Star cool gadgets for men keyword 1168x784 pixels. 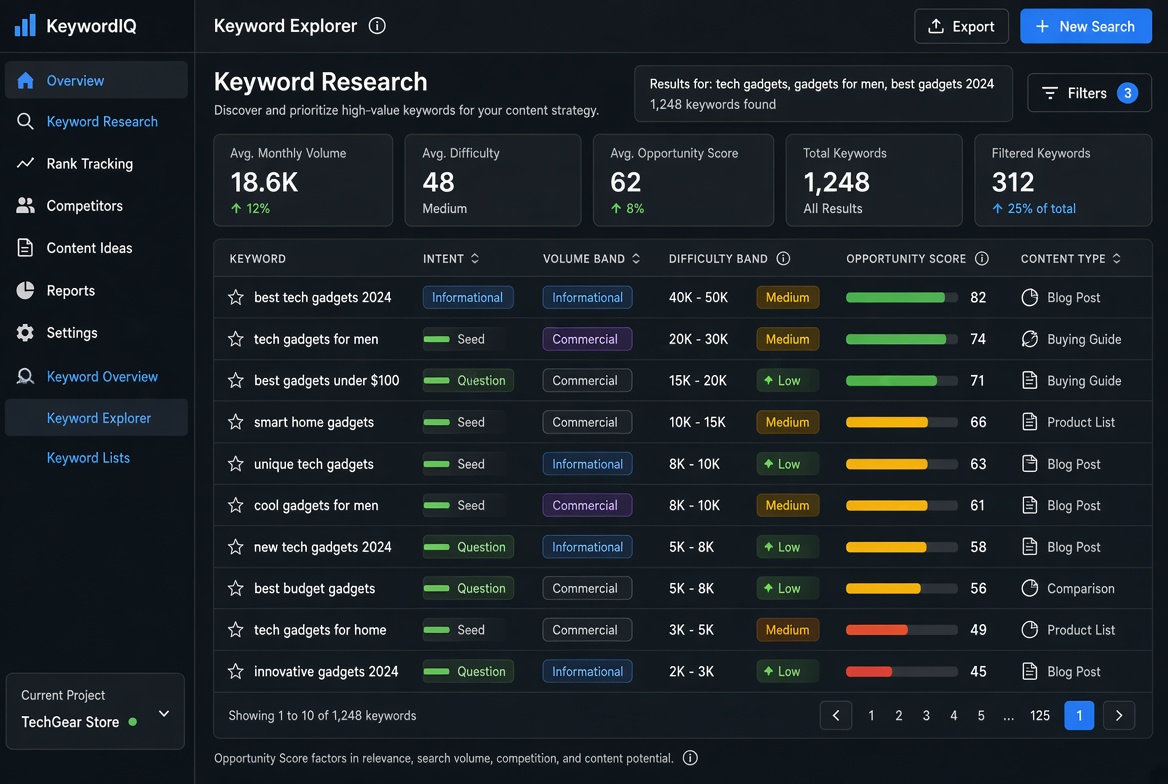(235, 505)
